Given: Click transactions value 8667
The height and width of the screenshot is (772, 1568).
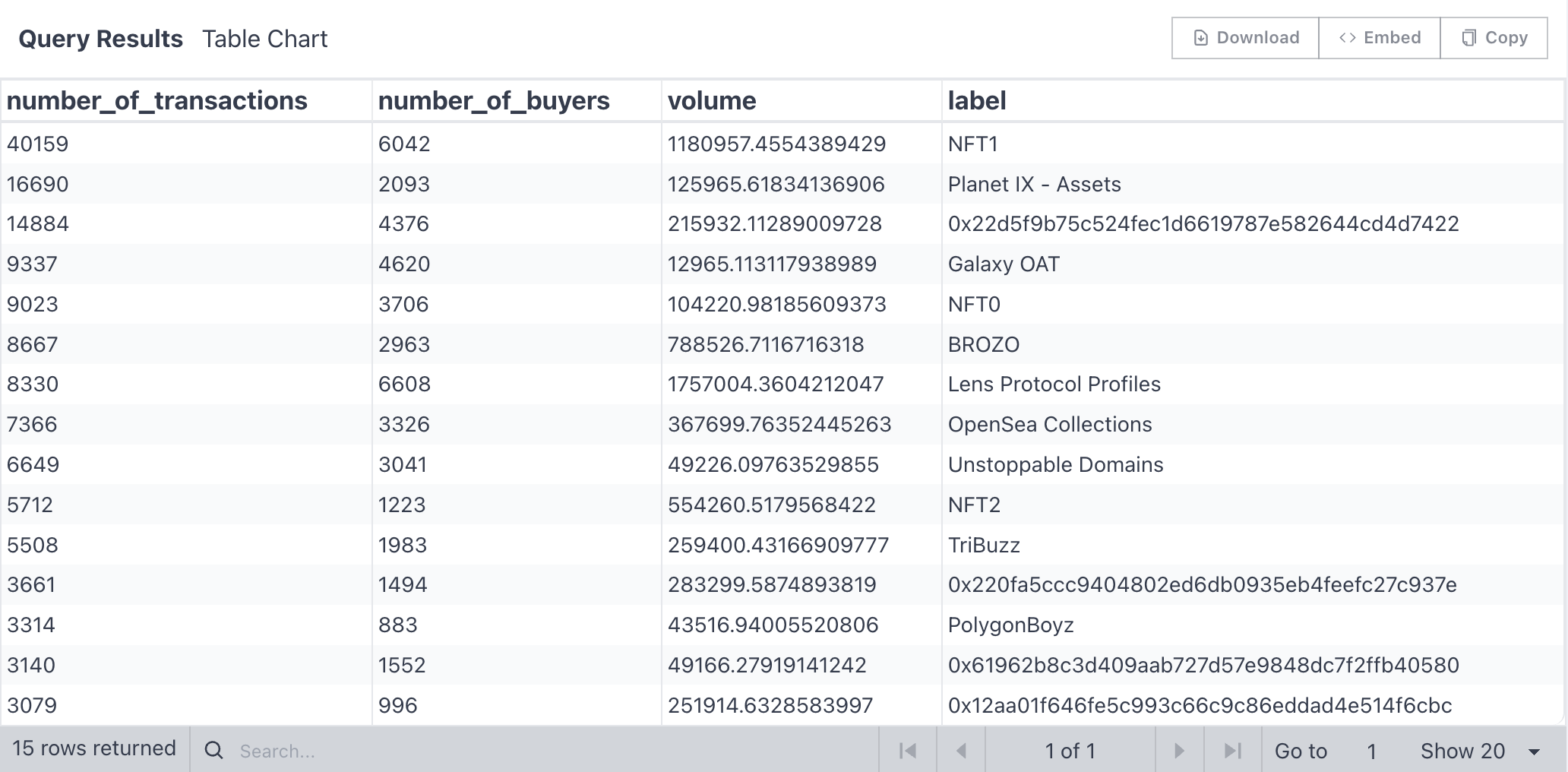Looking at the screenshot, I should 32,344.
